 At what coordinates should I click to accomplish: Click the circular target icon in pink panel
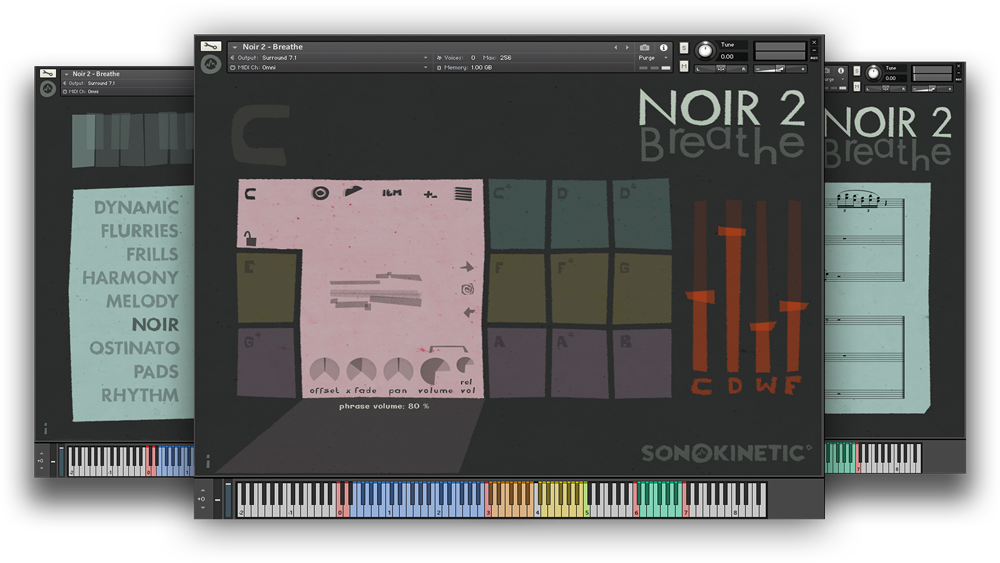(x=320, y=193)
